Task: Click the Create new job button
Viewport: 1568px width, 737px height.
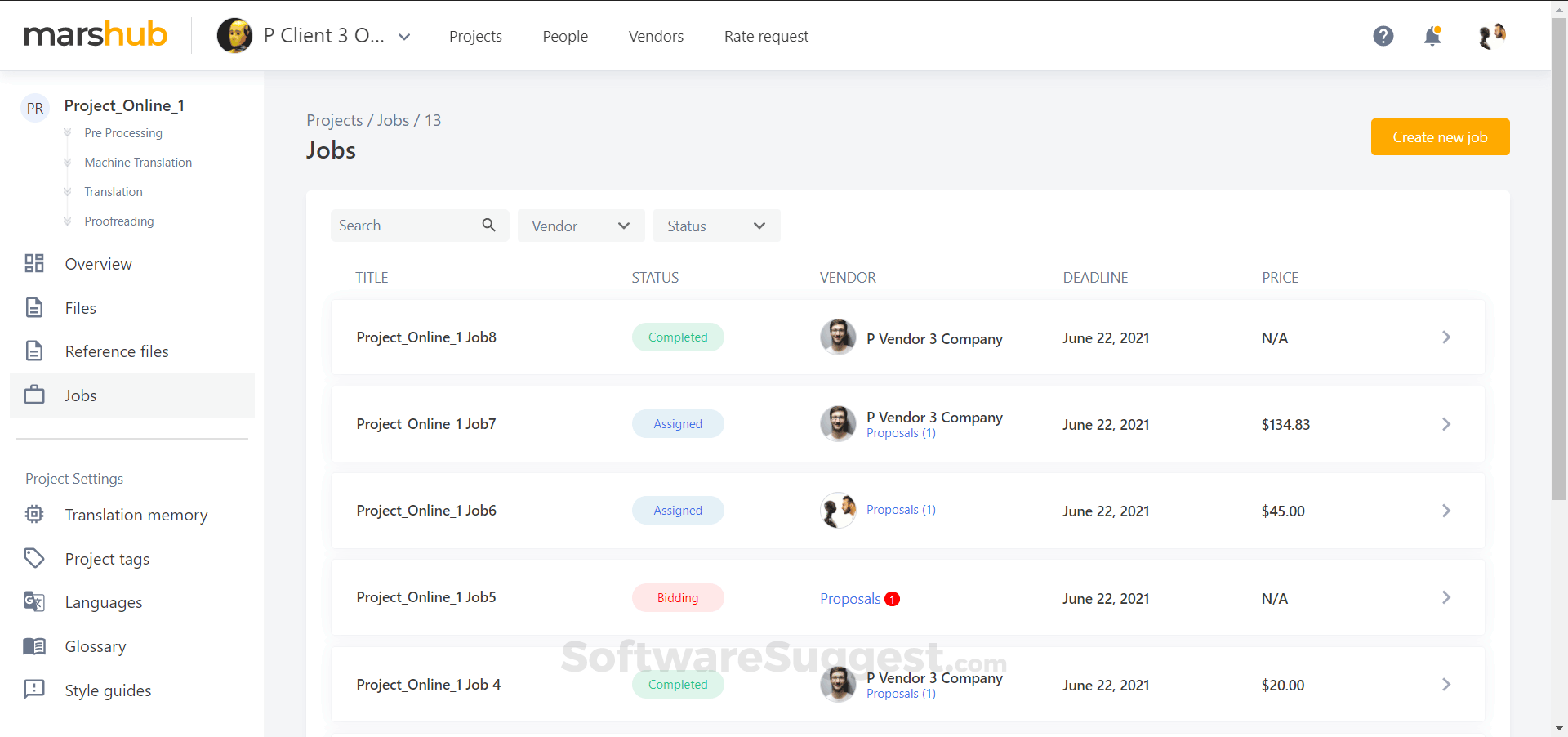Action: coord(1440,136)
